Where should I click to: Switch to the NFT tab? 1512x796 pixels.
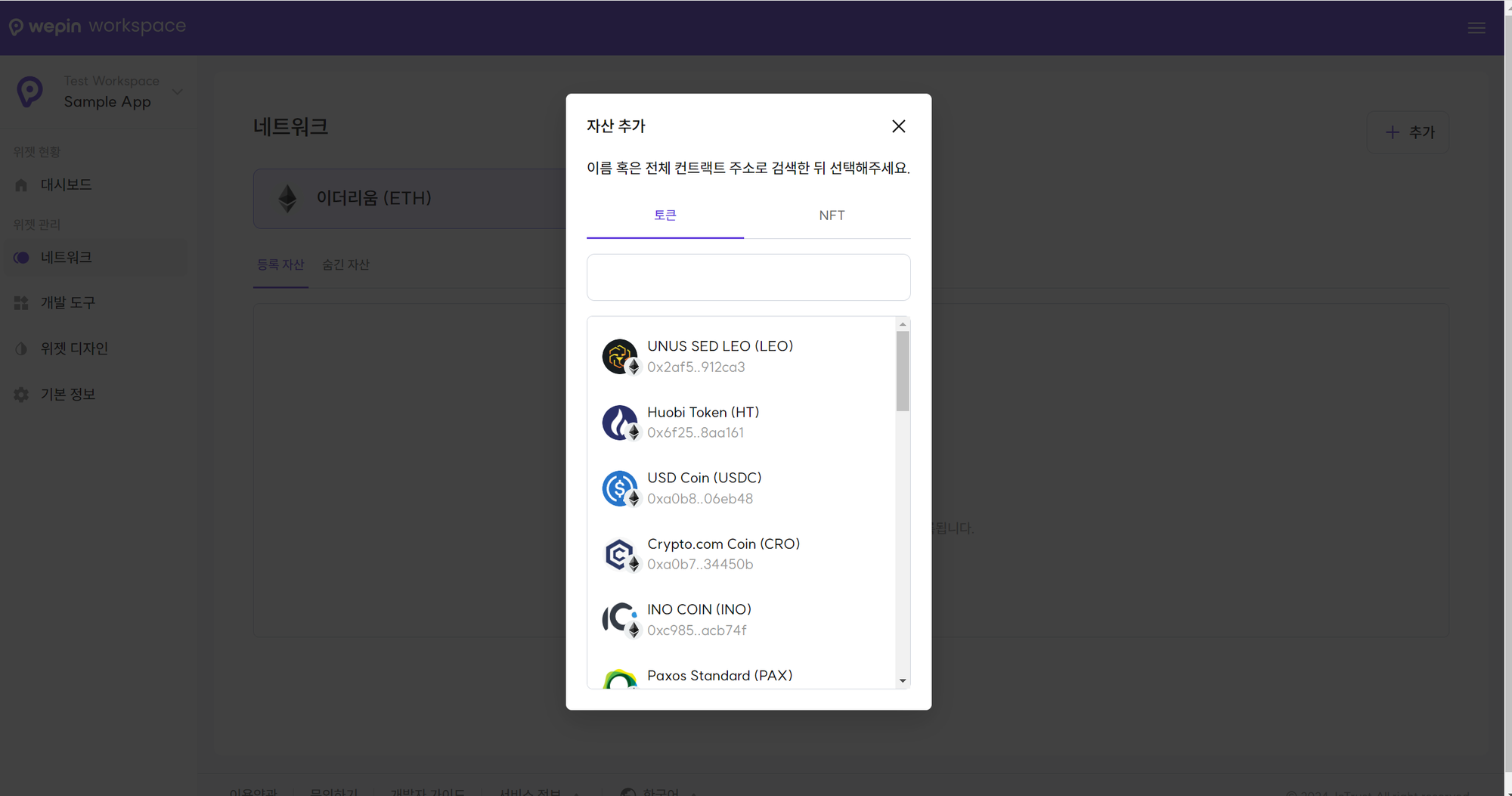pos(831,215)
